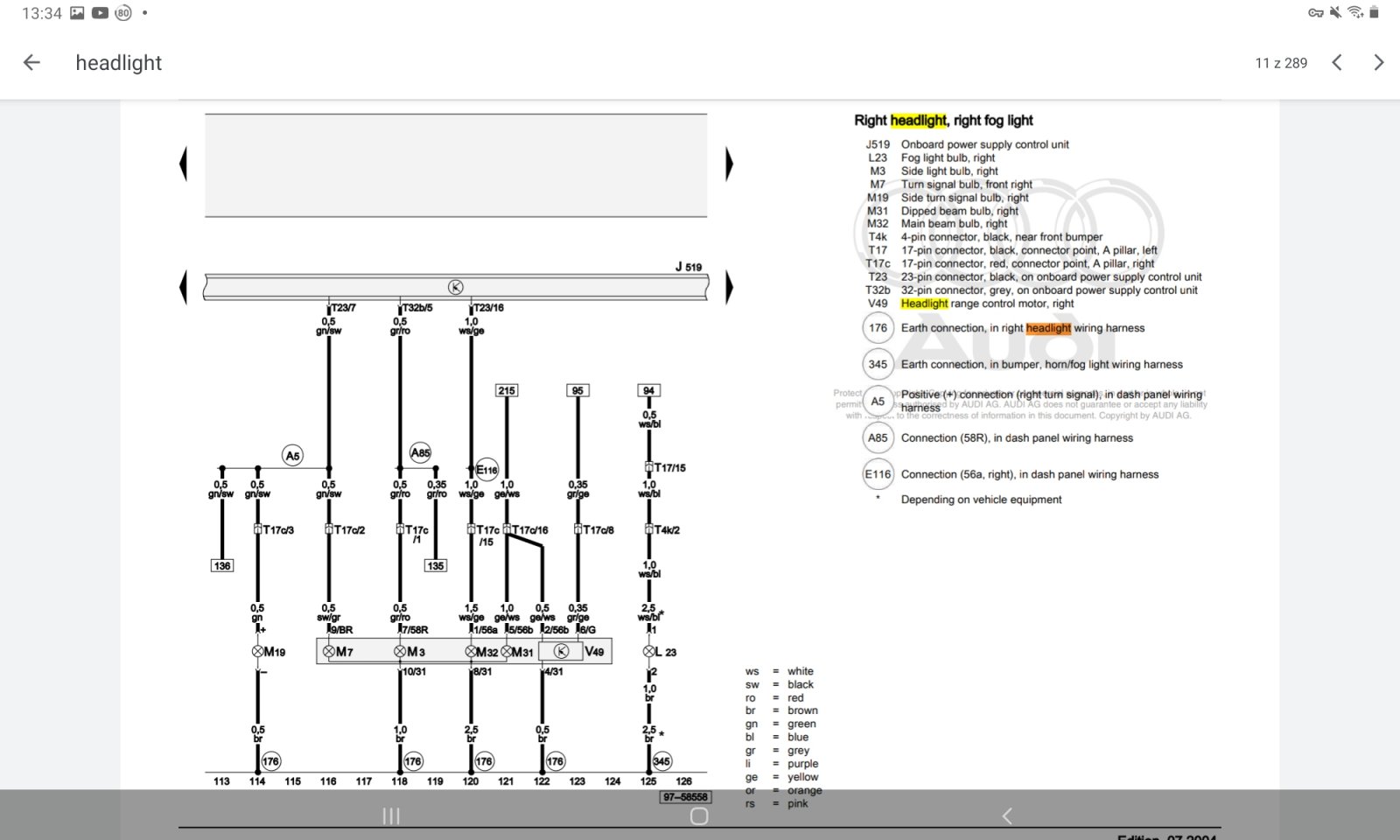1400x840 pixels.
Task: Tap earth connection 345 legend entry
Action: click(1023, 364)
